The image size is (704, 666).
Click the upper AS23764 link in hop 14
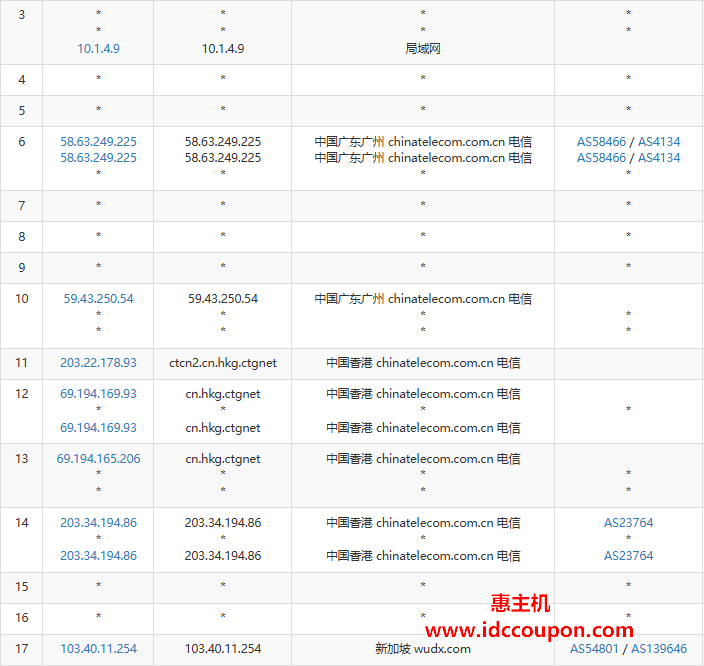point(628,523)
